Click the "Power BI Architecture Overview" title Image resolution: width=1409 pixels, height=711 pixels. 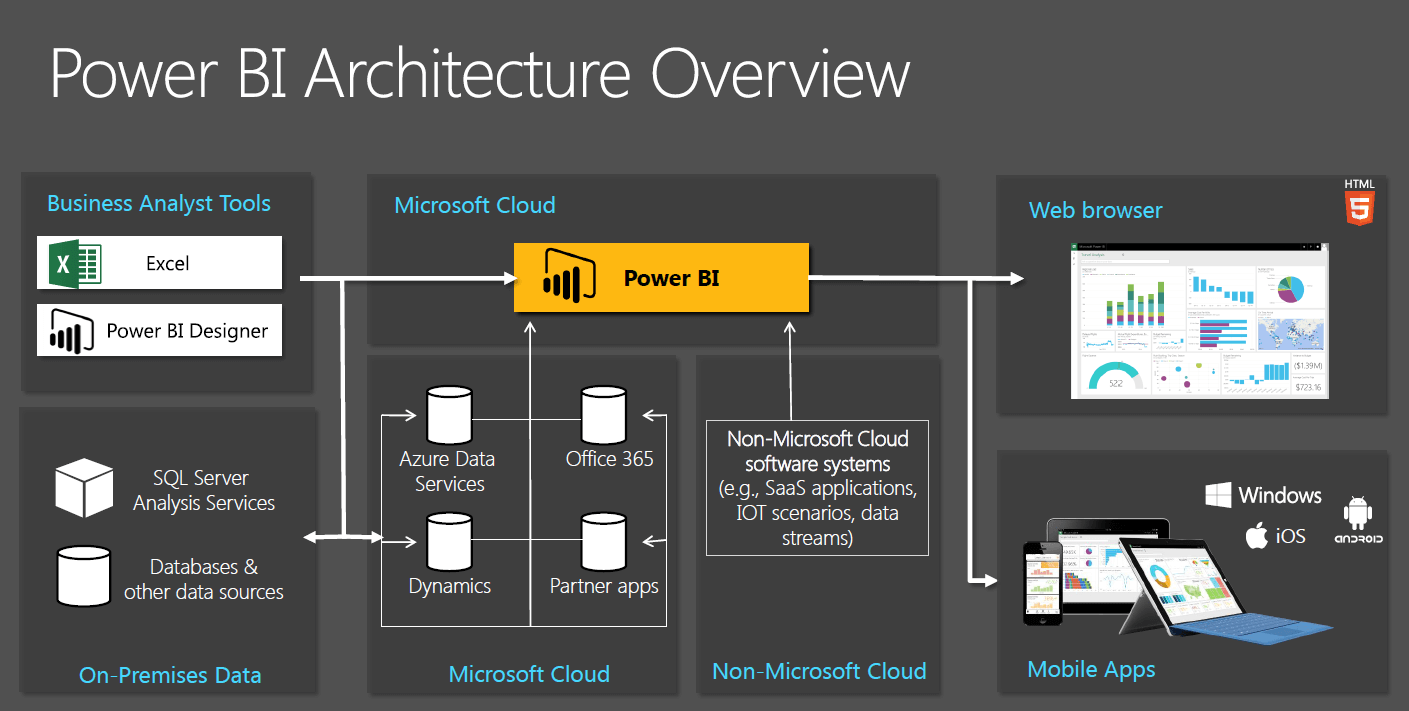pos(480,73)
